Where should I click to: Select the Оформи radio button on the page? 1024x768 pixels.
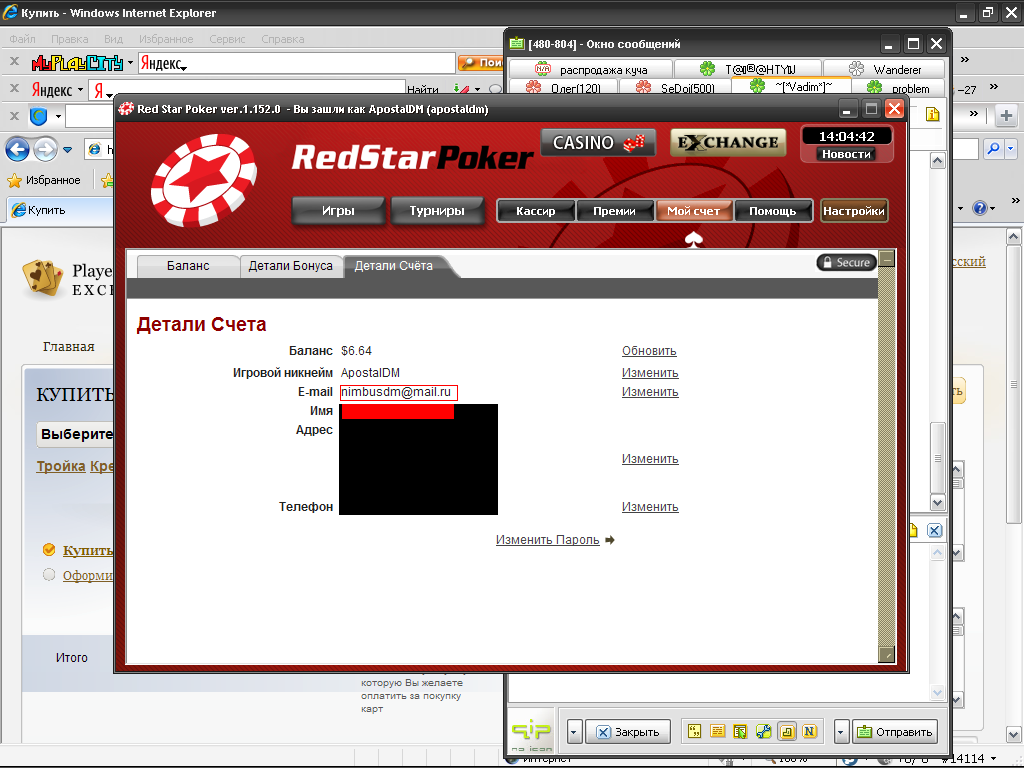[49, 575]
